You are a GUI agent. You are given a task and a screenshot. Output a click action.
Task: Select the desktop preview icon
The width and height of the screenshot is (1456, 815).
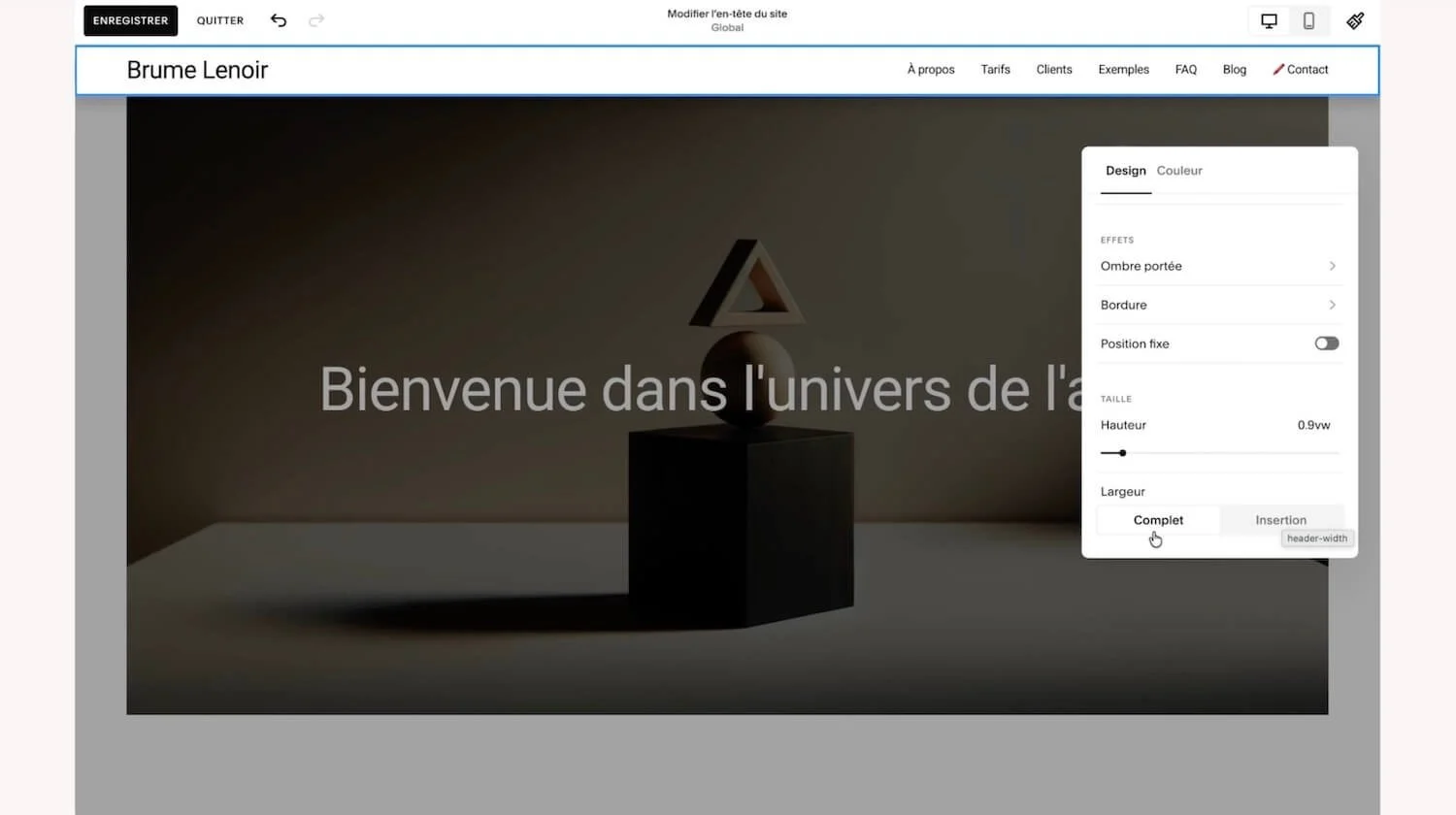tap(1269, 20)
